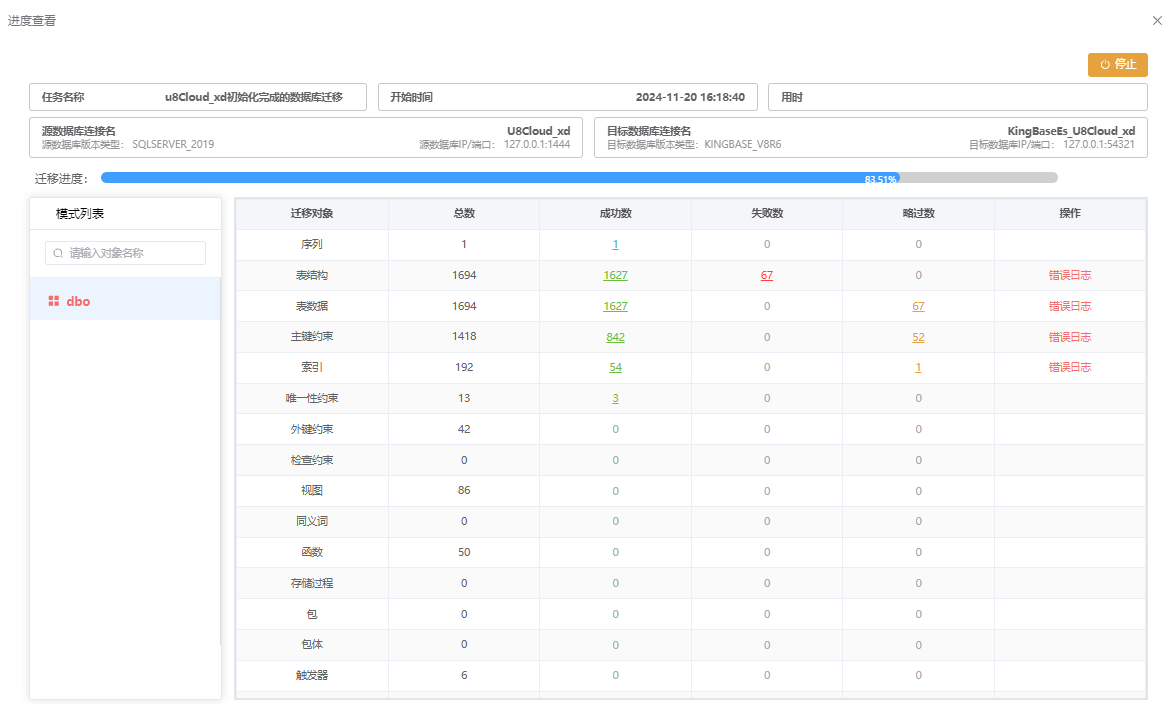The height and width of the screenshot is (704, 1174).
Task: Click the orange 停止 stop button
Action: tap(1117, 64)
